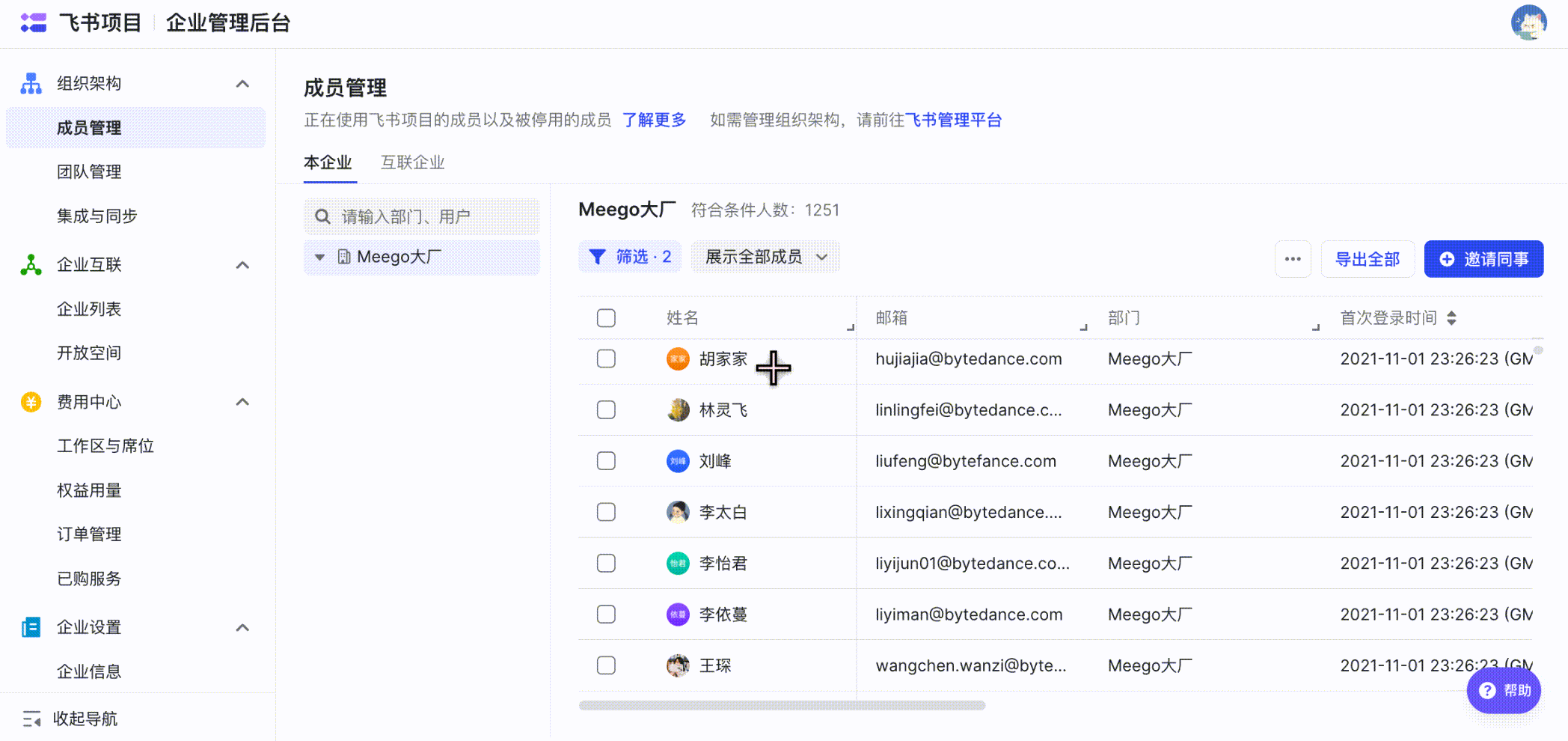The image size is (1568, 741).
Task: Click 胡家家's orange avatar
Action: pos(678,359)
